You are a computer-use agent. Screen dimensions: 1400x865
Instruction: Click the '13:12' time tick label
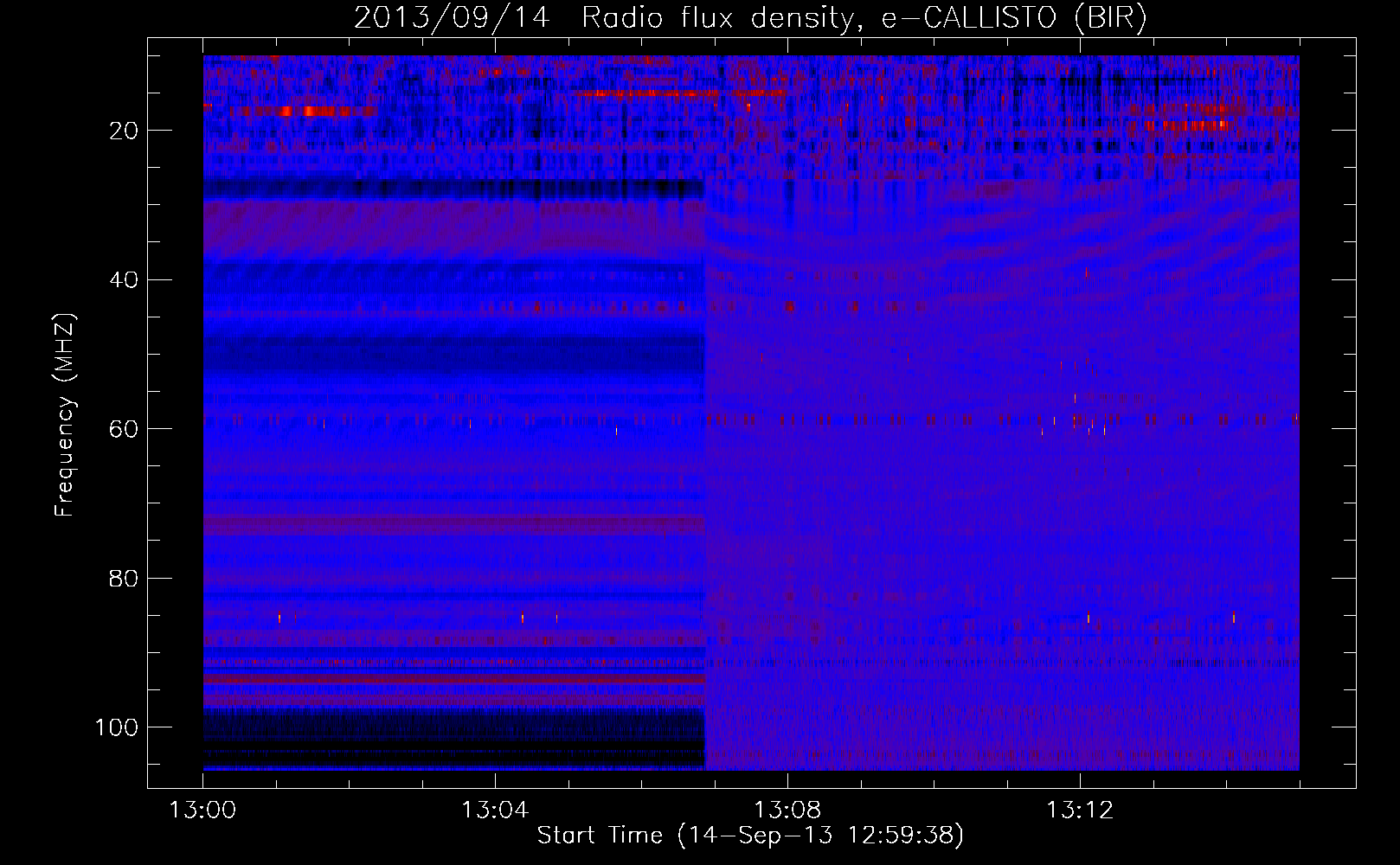pyautogui.click(x=1080, y=811)
